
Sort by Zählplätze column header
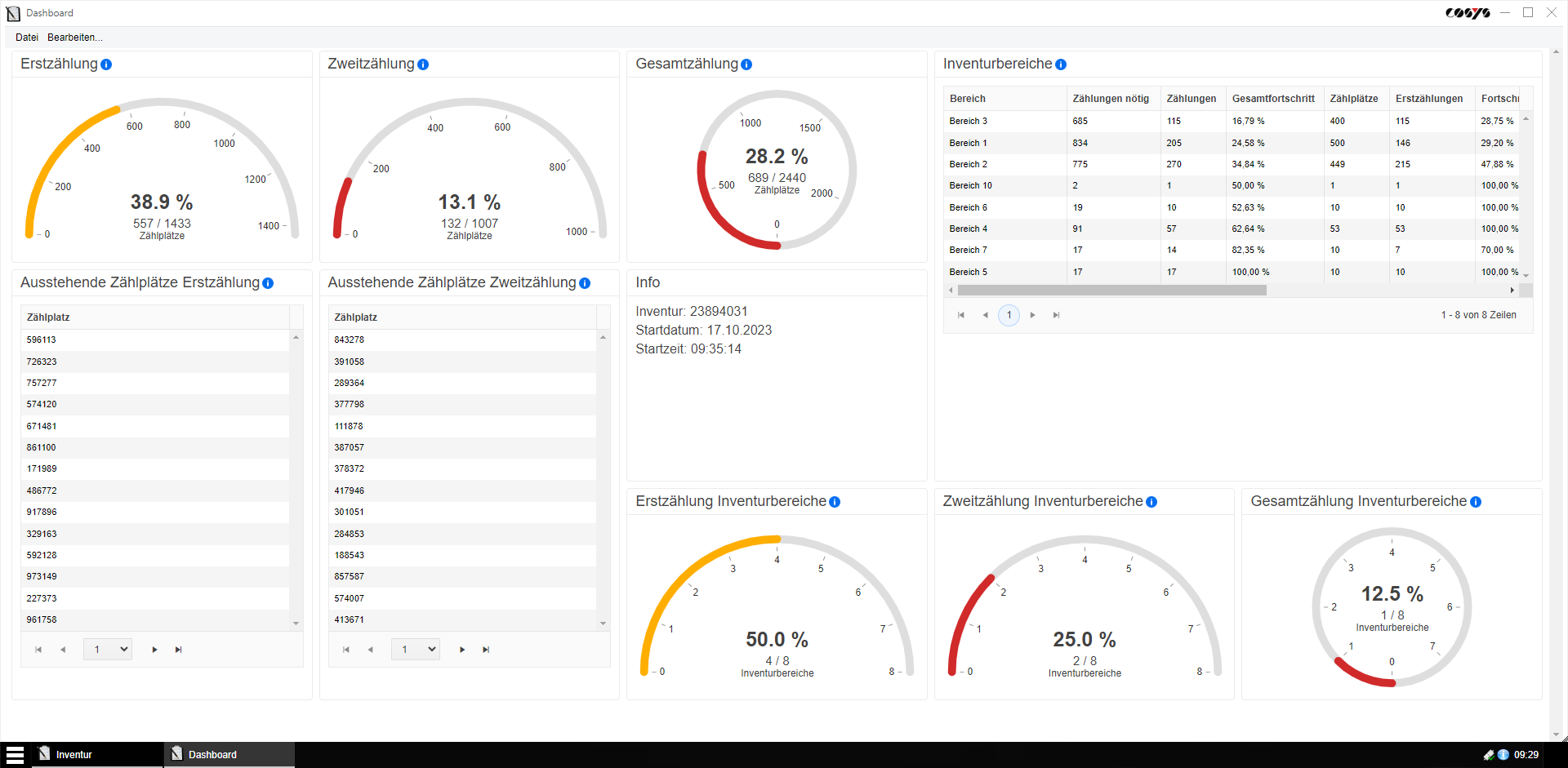coord(1356,99)
